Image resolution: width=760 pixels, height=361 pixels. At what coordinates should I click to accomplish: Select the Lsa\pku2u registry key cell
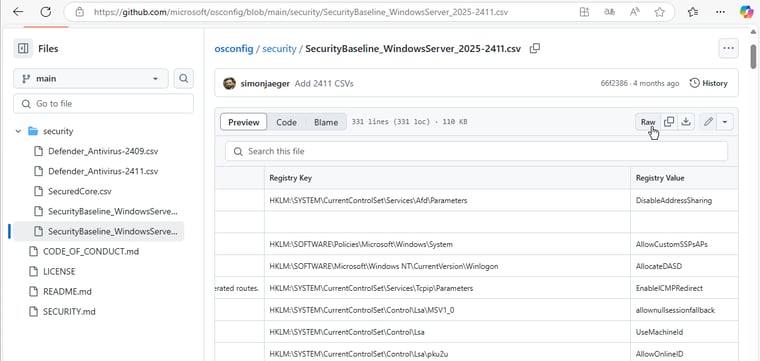(x=447, y=354)
